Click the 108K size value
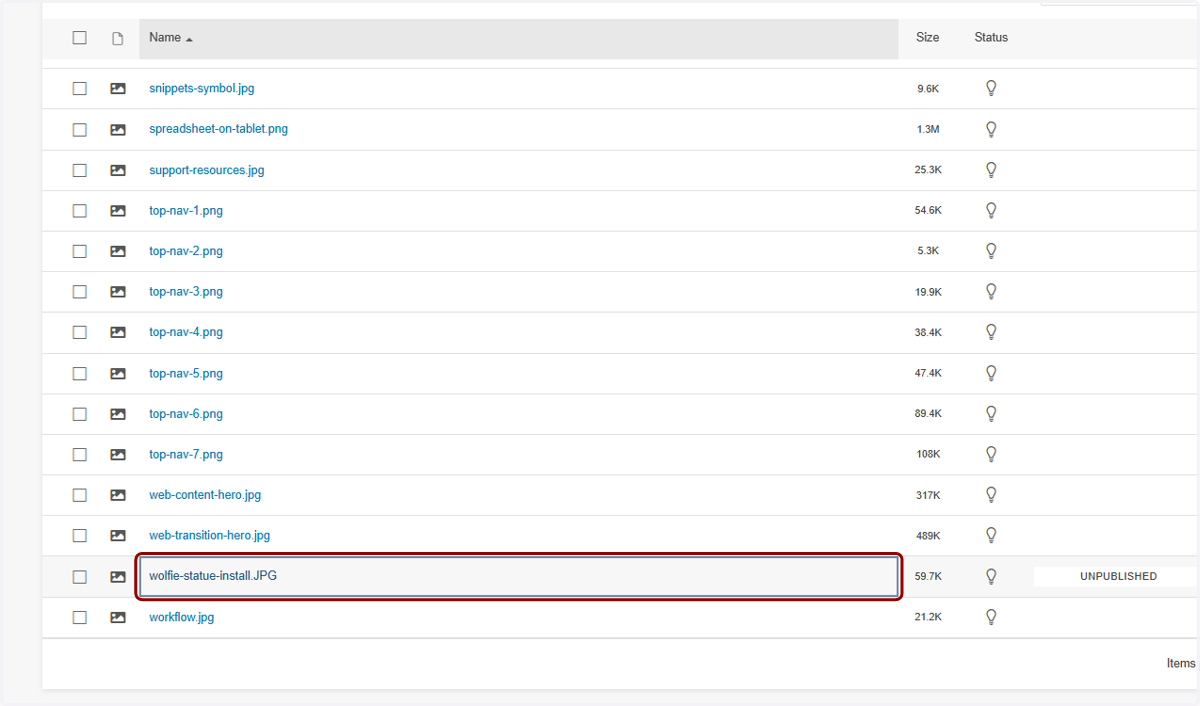The width and height of the screenshot is (1200, 706). click(x=928, y=455)
